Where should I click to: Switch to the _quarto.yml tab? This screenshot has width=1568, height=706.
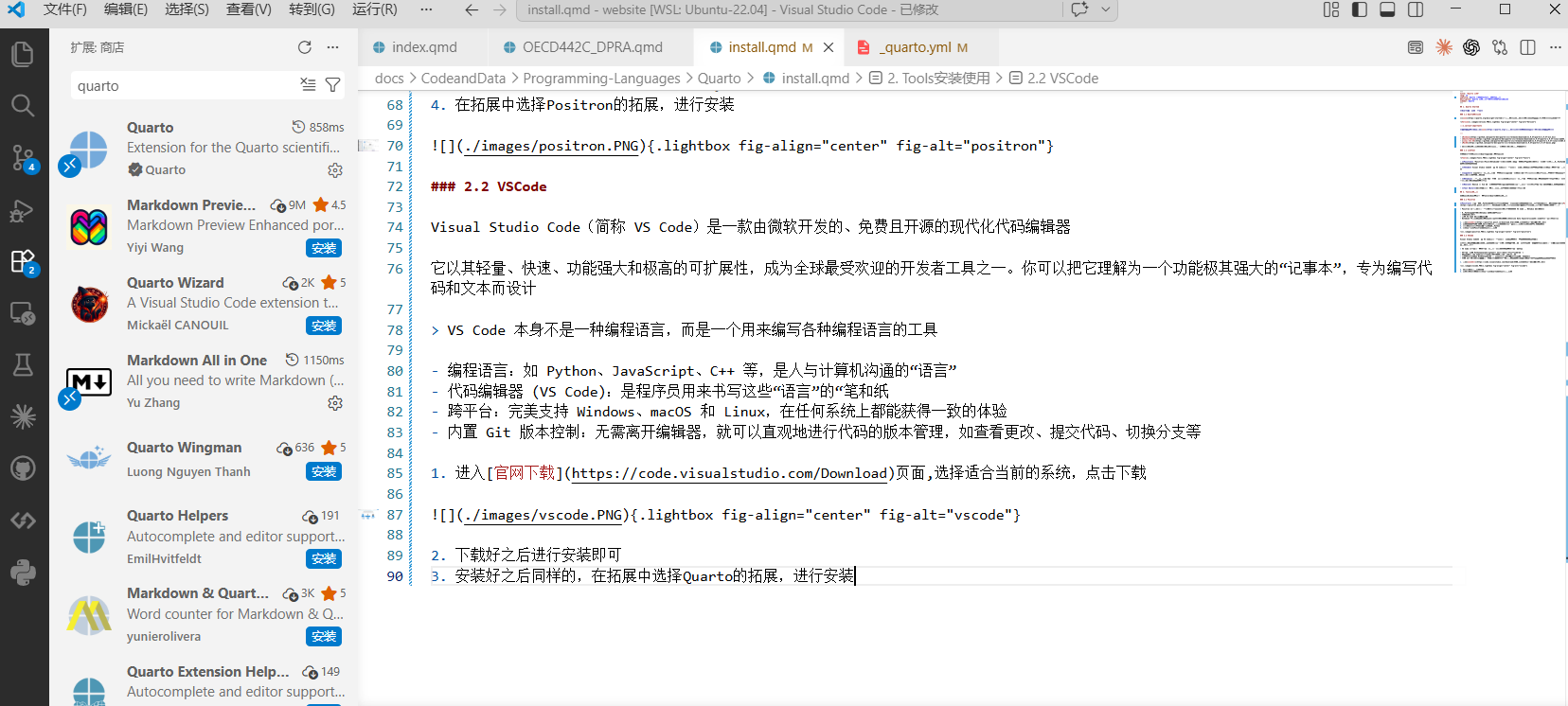[916, 47]
